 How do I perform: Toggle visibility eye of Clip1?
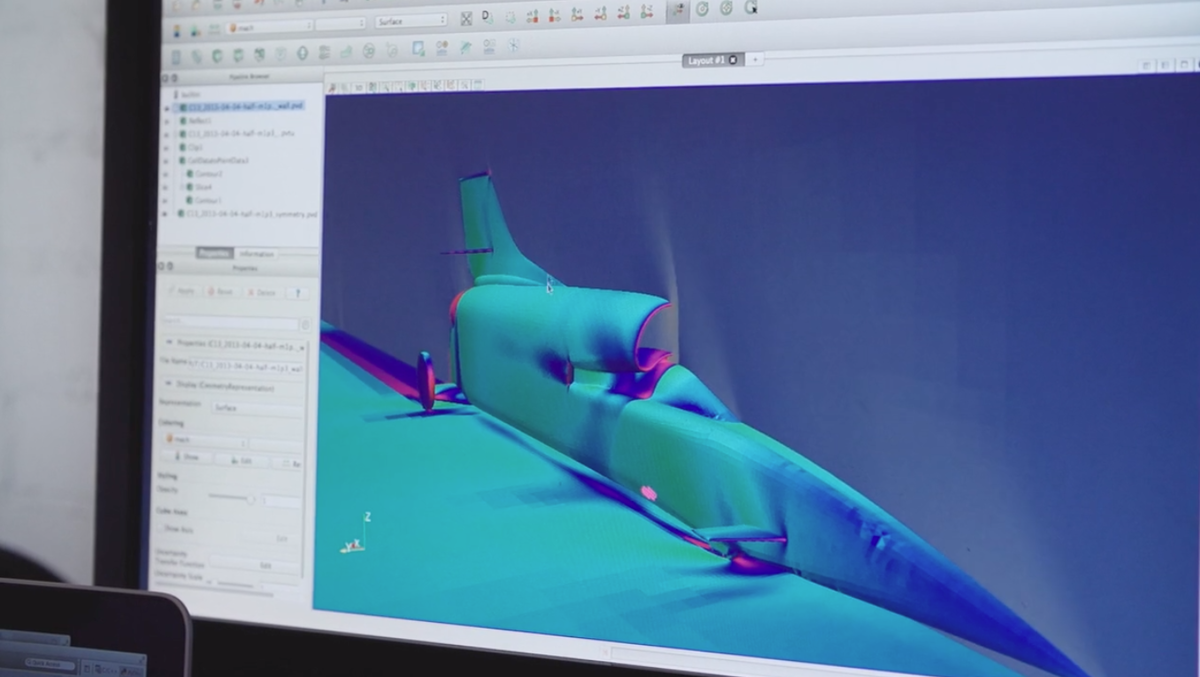(x=167, y=147)
